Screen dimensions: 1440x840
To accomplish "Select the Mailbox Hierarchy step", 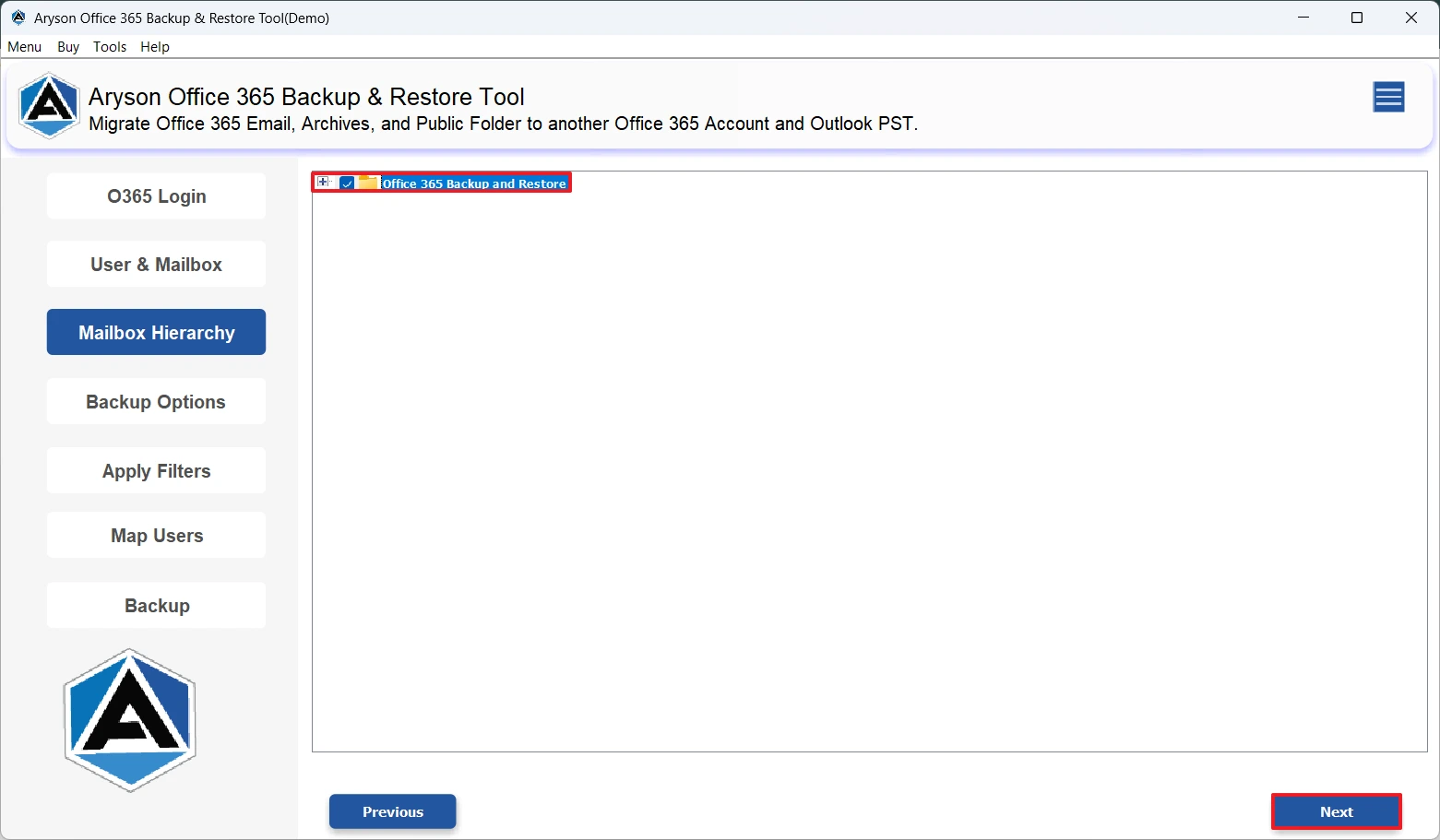I will pyautogui.click(x=156, y=332).
